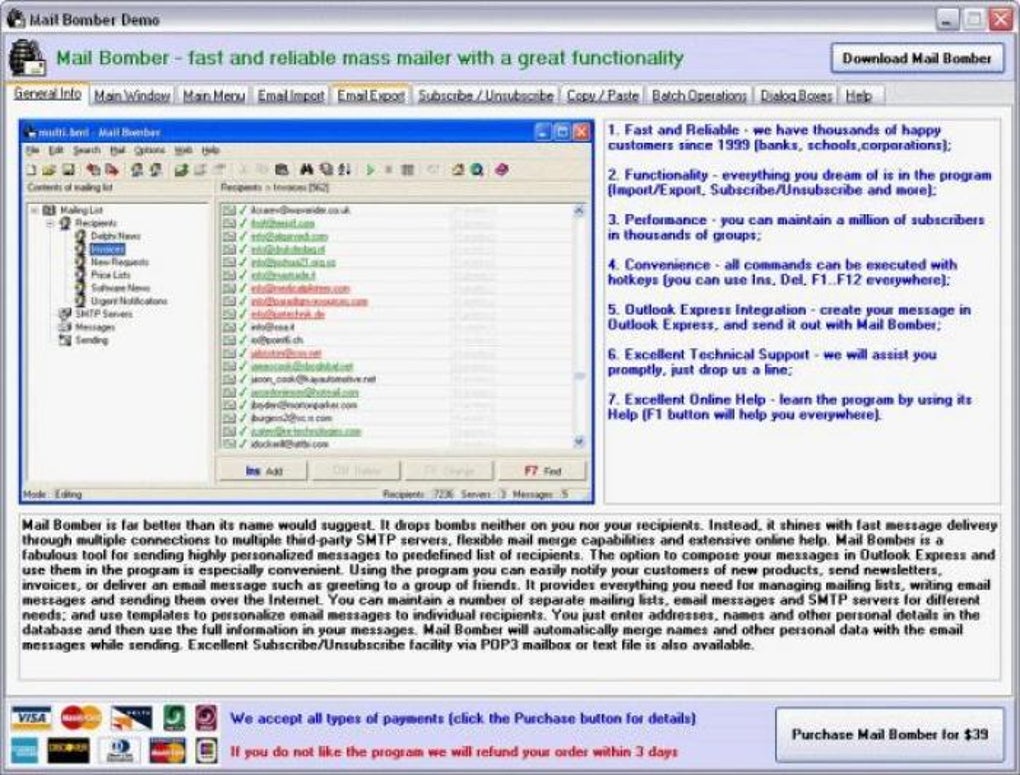This screenshot has height=775, width=1020.
Task: Open Edit menu in embedded window
Action: point(56,150)
